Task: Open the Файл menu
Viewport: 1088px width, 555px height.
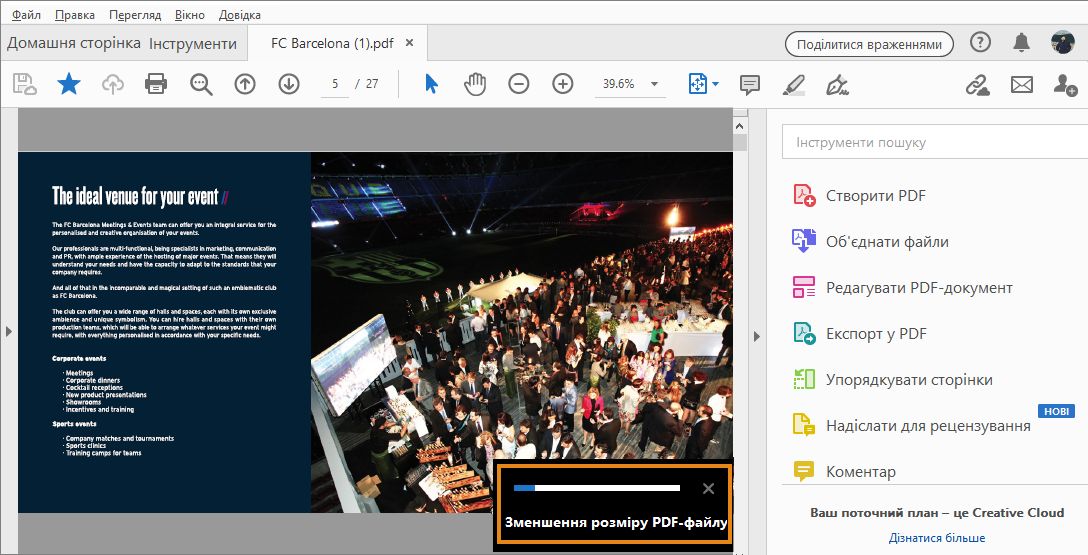Action: click(26, 14)
